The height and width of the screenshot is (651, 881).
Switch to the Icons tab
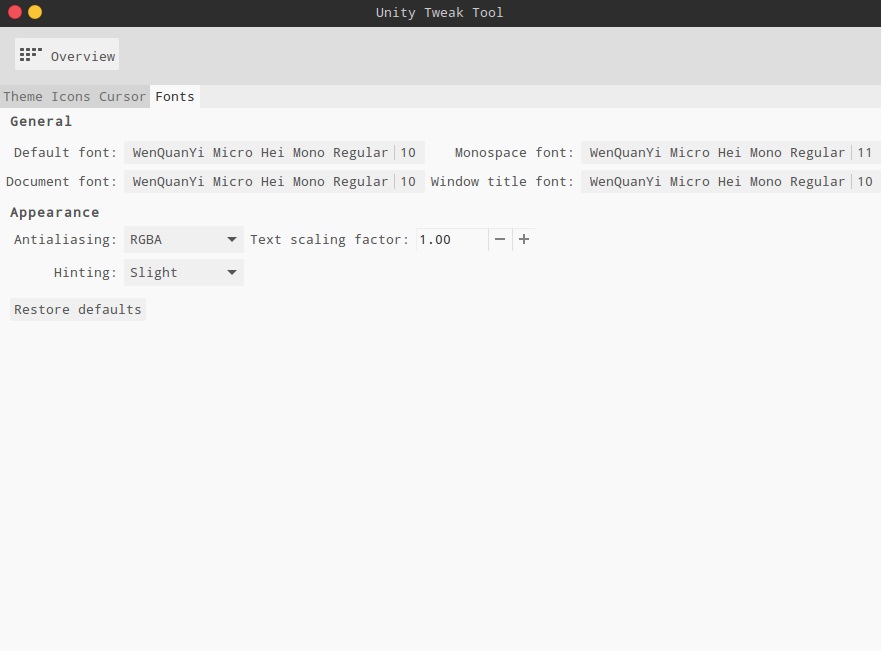click(71, 97)
